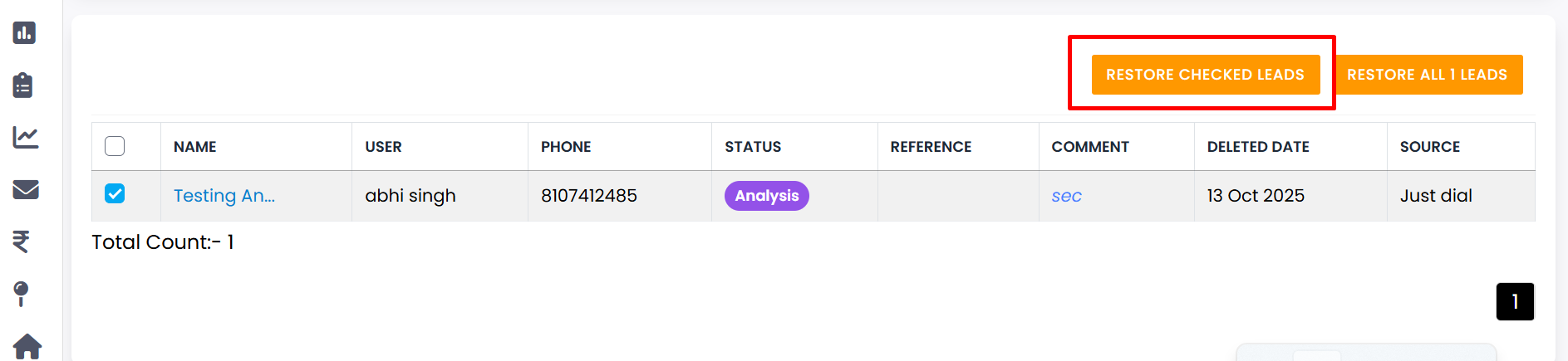
Task: Click the DELETED DATE column header
Action: tap(1258, 147)
